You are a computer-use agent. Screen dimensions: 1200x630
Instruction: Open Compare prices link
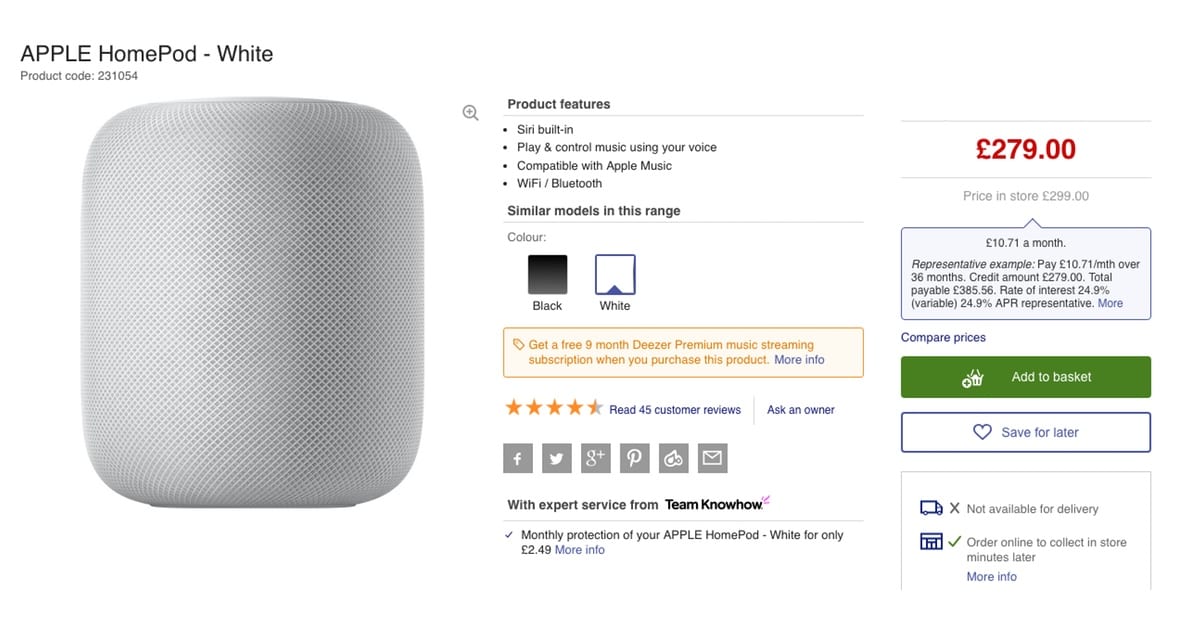click(x=943, y=338)
